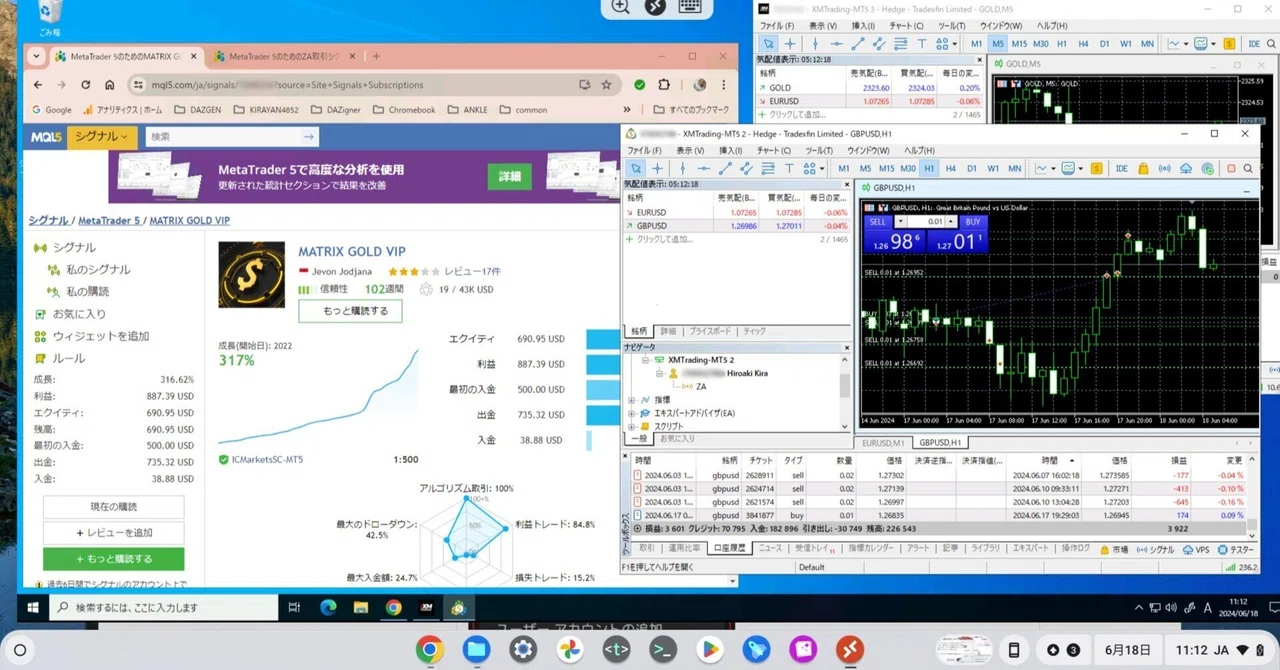Click the lot volume field showing 0.01
Image resolution: width=1280 pixels, height=670 pixels.
point(927,222)
